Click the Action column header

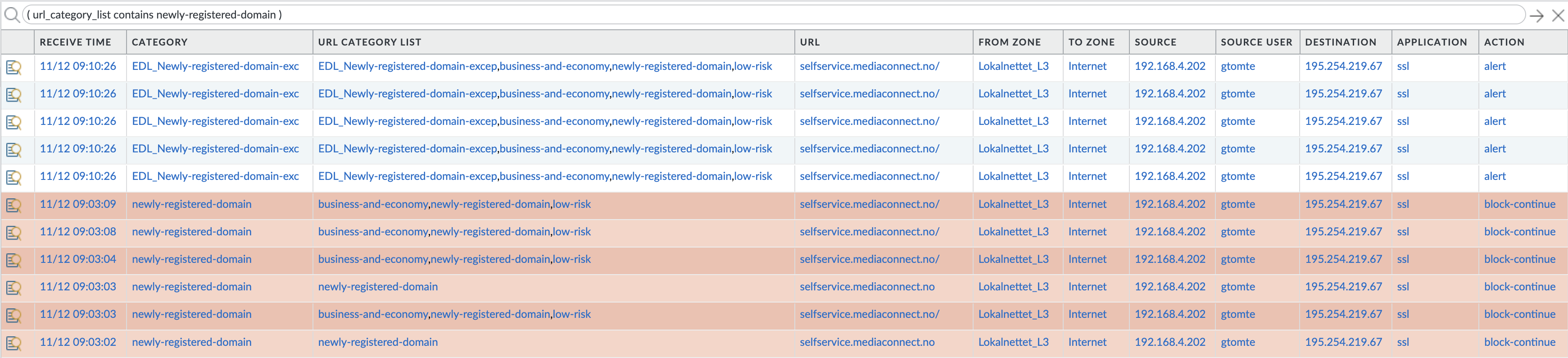[x=1504, y=42]
